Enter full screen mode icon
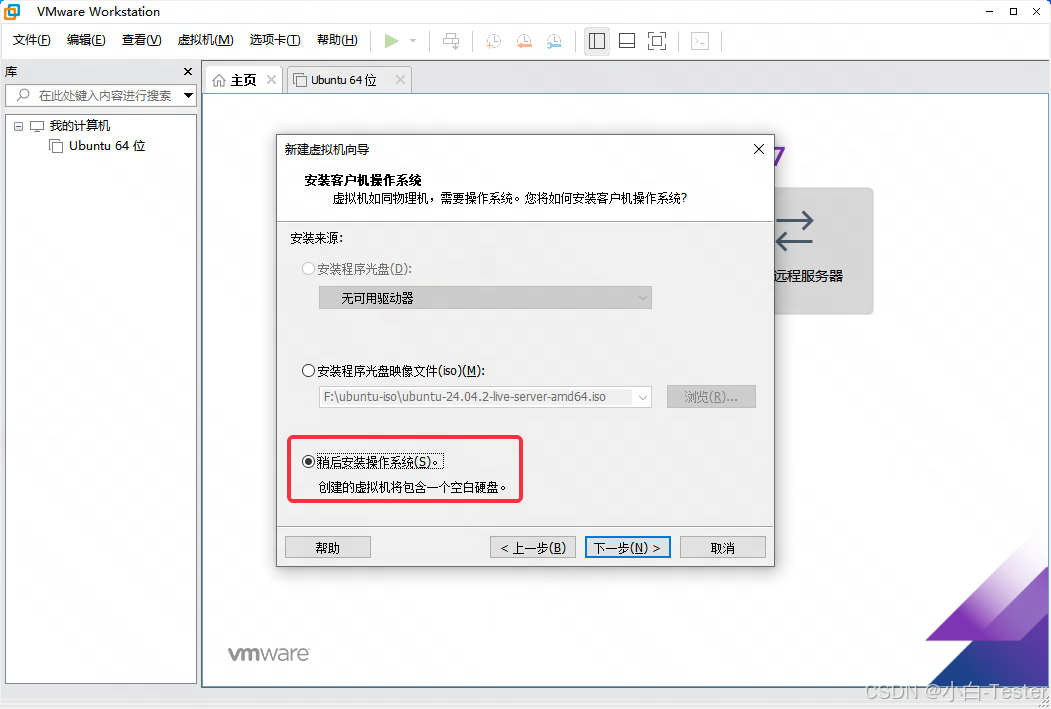Image resolution: width=1051 pixels, height=709 pixels. 657,41
